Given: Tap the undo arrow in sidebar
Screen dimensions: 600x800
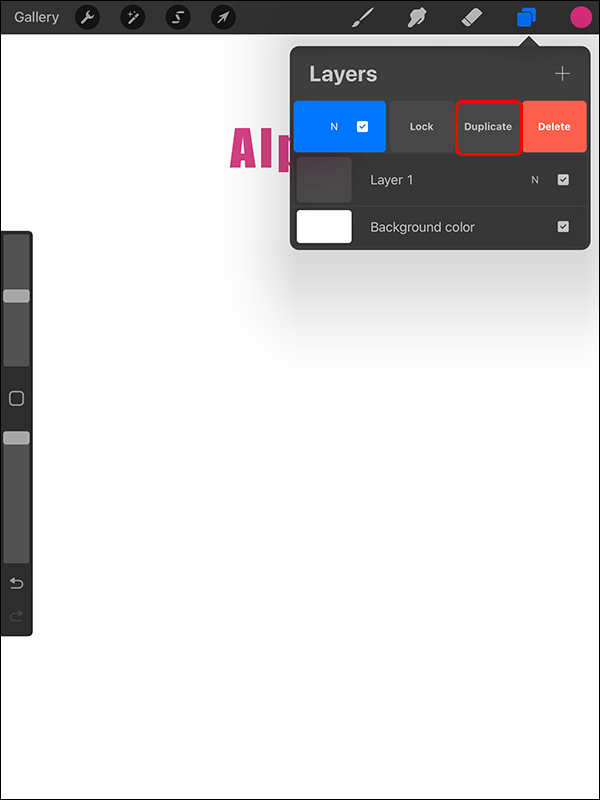Looking at the screenshot, I should tap(16, 583).
